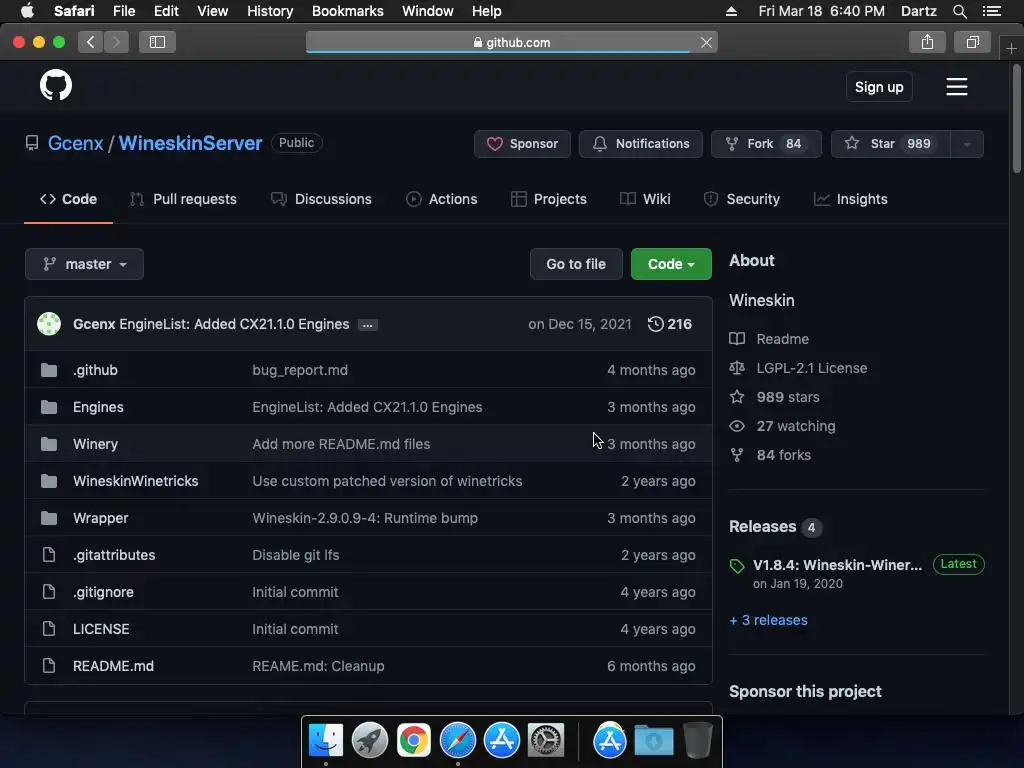
Task: Open the Actions tab
Action: click(x=441, y=199)
